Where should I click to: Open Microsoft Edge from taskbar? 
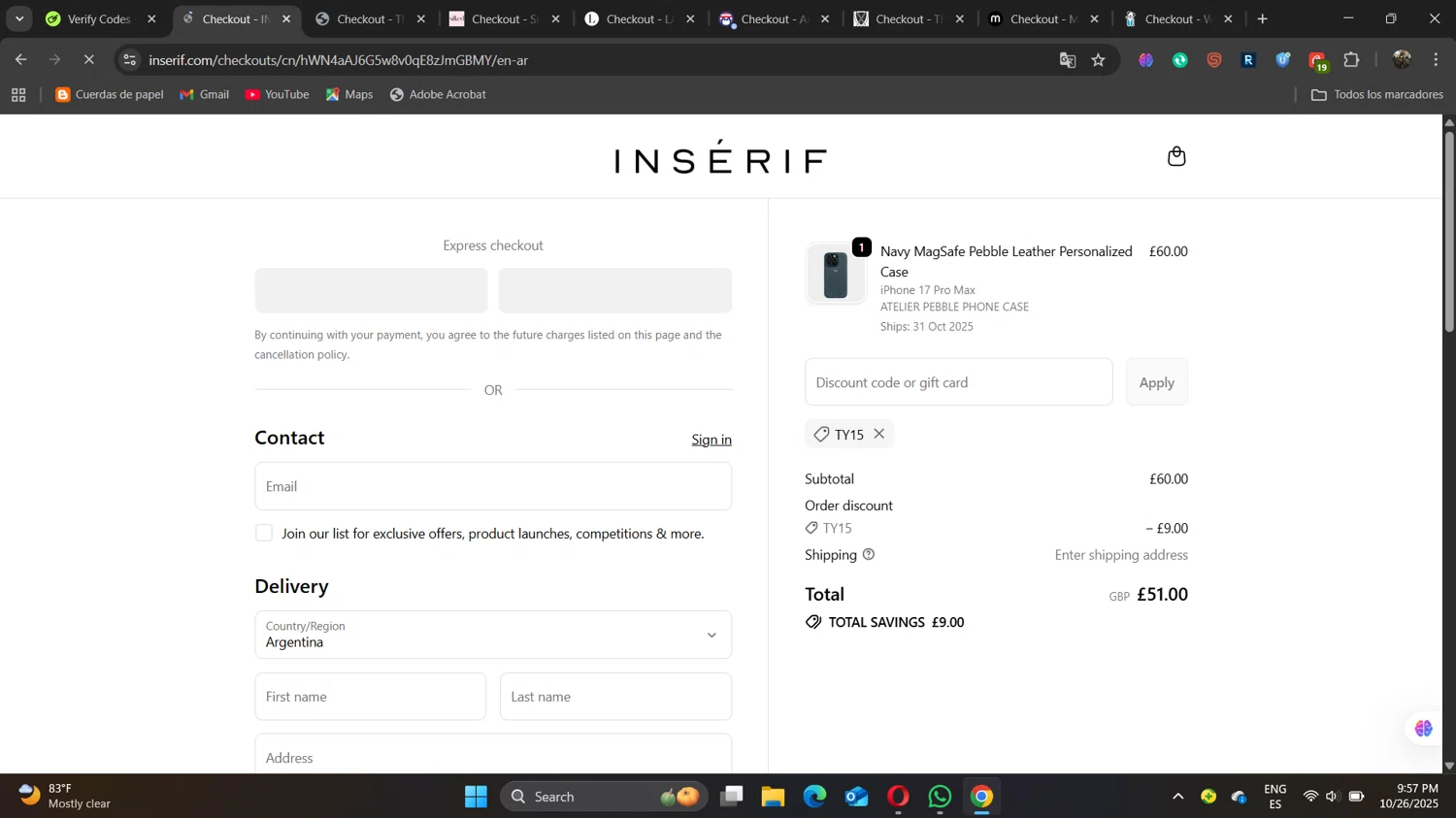pyautogui.click(x=814, y=797)
